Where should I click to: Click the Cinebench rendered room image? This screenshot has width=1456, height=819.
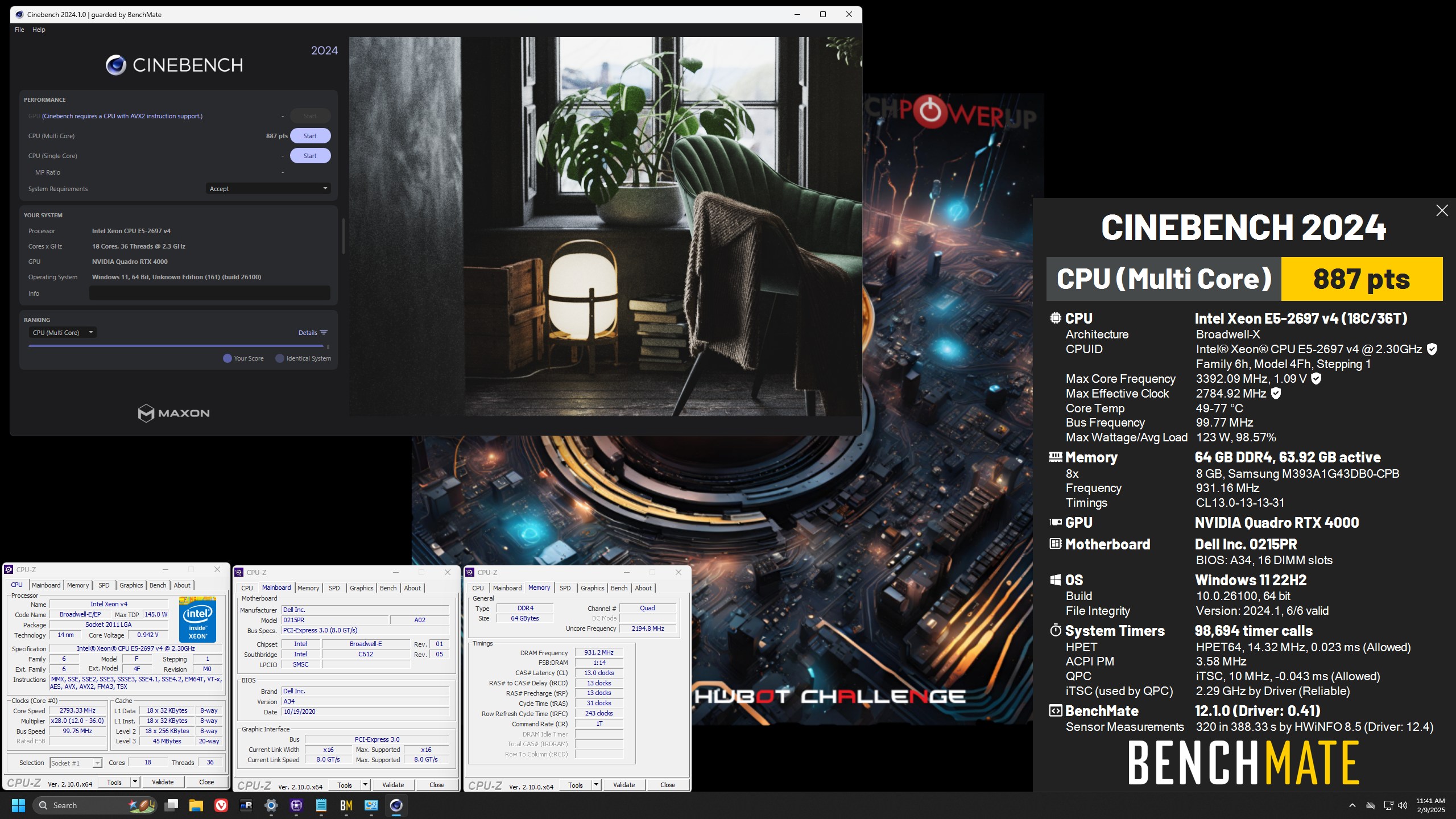point(605,226)
